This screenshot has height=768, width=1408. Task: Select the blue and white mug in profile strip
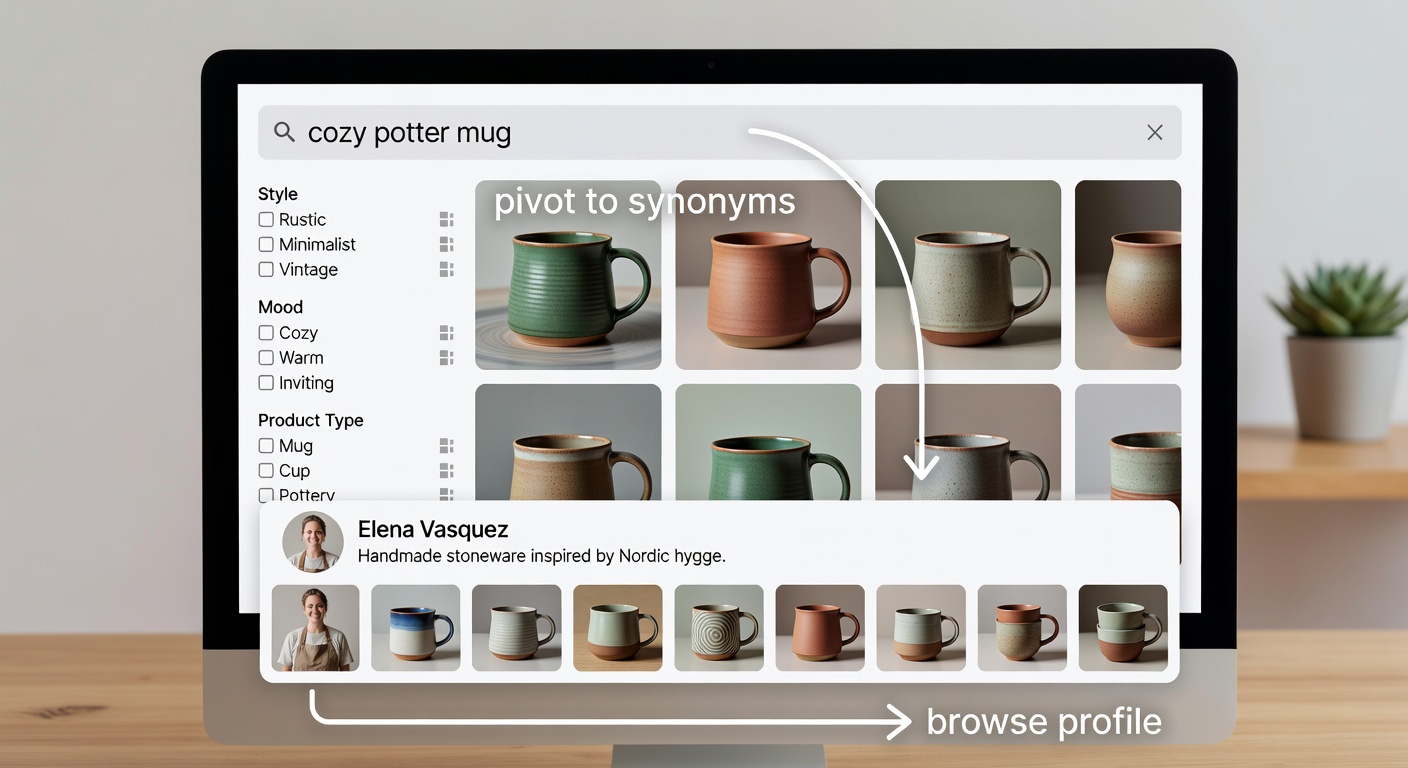pos(416,628)
